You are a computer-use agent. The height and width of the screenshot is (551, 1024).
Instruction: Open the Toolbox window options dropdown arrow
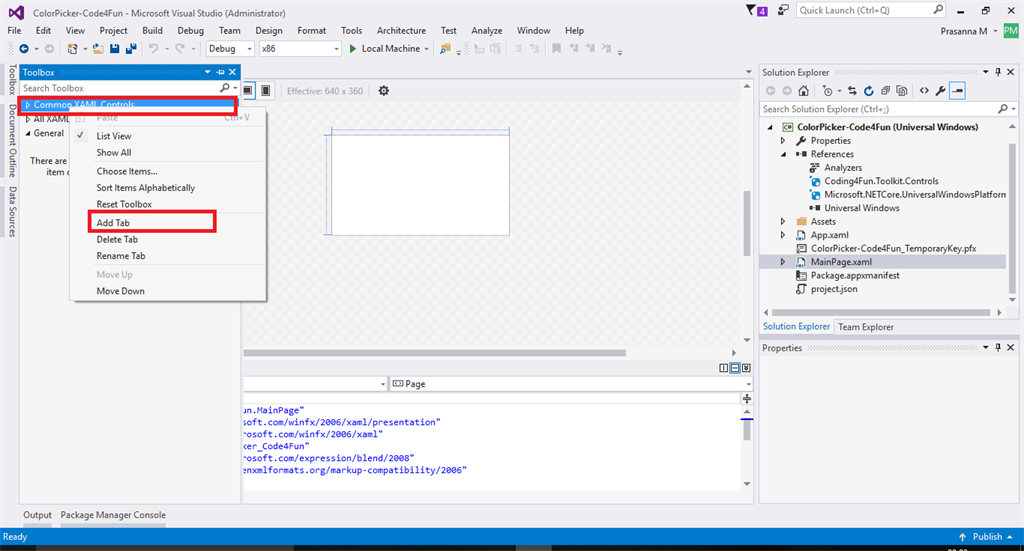(x=208, y=72)
